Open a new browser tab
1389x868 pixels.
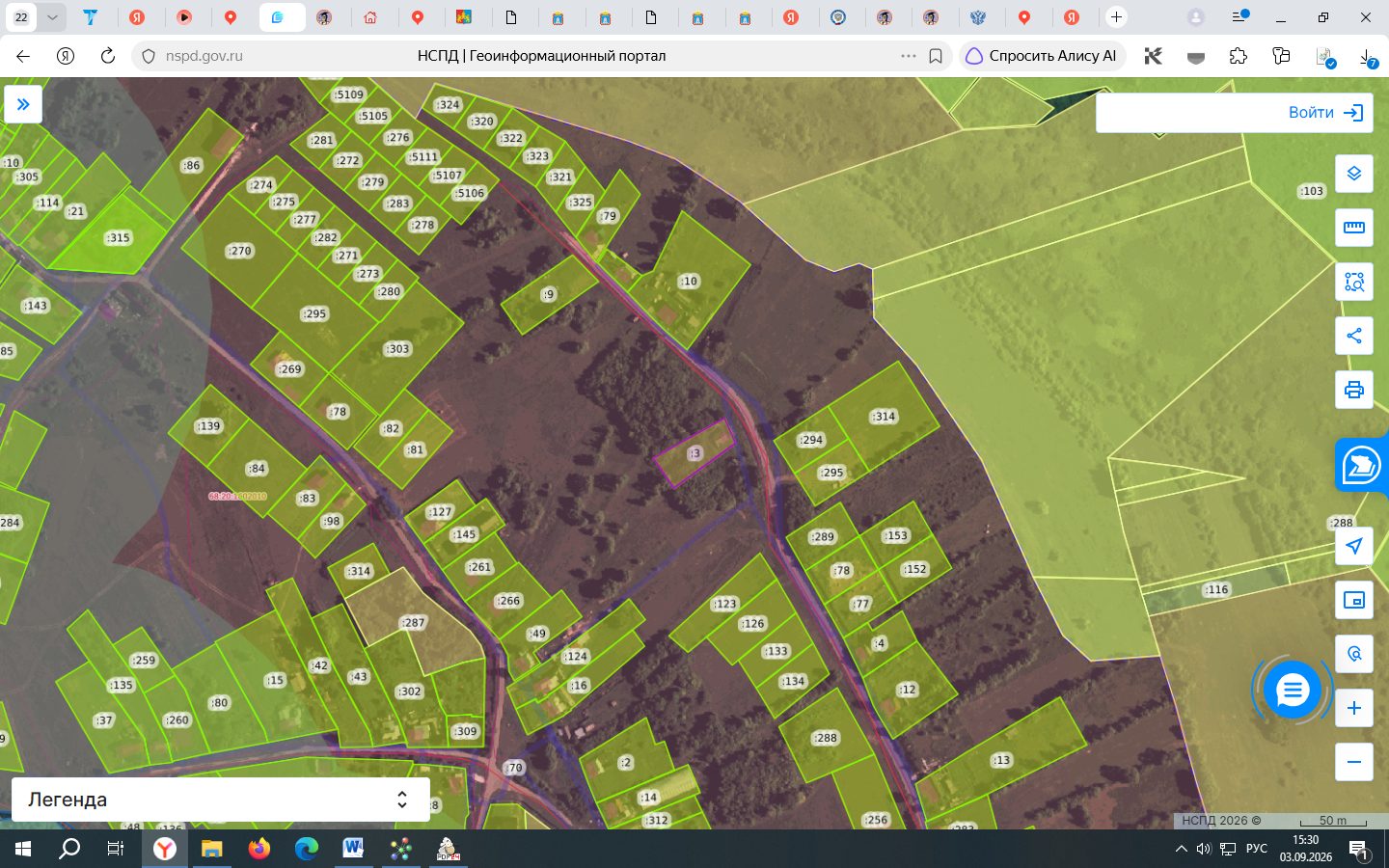pos(1116,17)
